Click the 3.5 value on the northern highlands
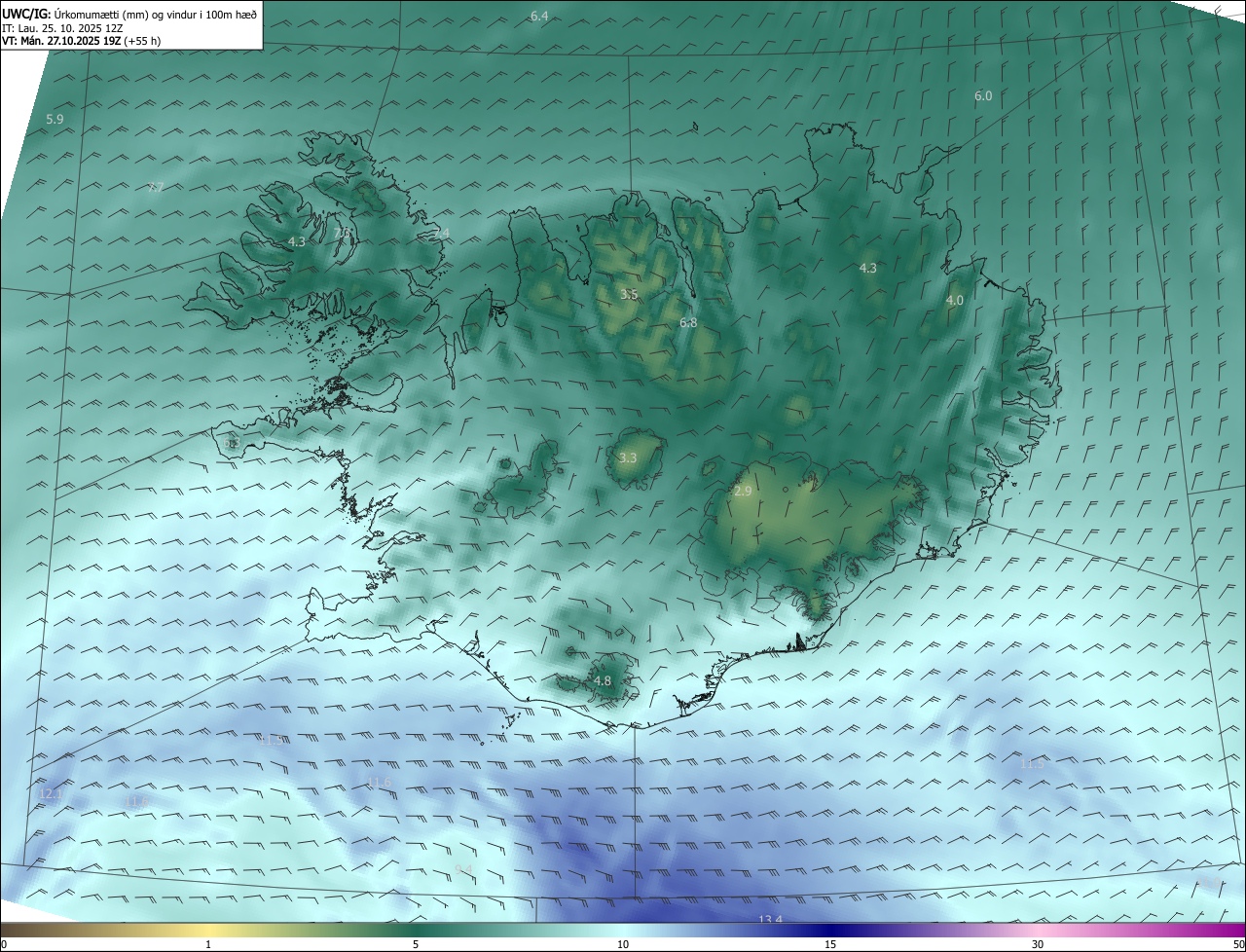Screen dimensions: 1246x952 click(629, 294)
